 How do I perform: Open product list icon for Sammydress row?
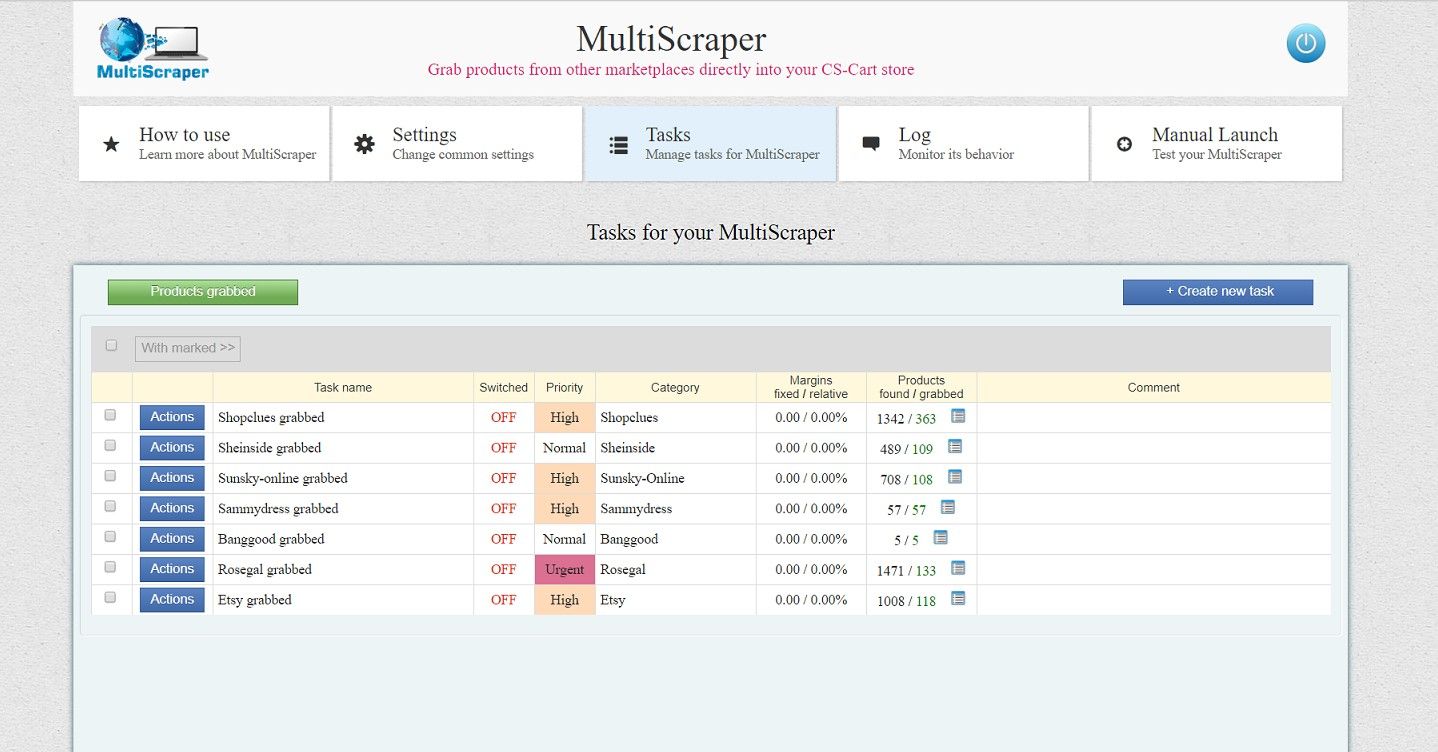[948, 507]
